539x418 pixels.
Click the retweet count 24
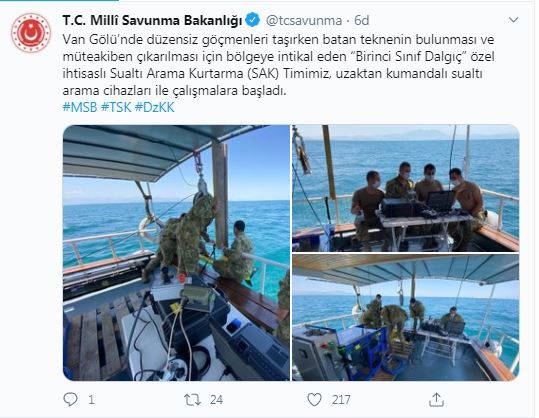(x=217, y=400)
